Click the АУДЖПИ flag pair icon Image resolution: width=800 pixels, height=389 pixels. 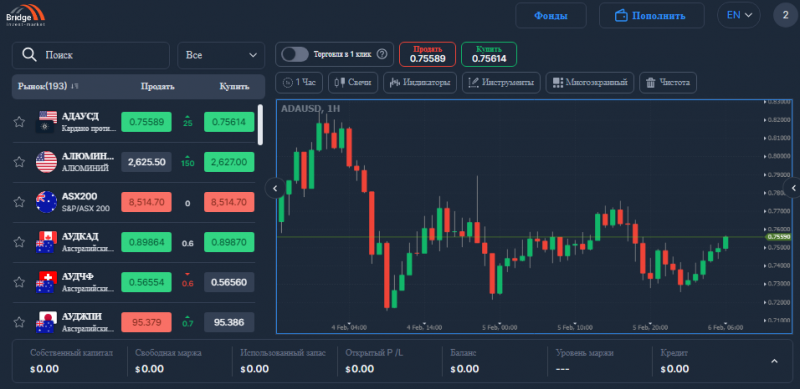point(46,322)
